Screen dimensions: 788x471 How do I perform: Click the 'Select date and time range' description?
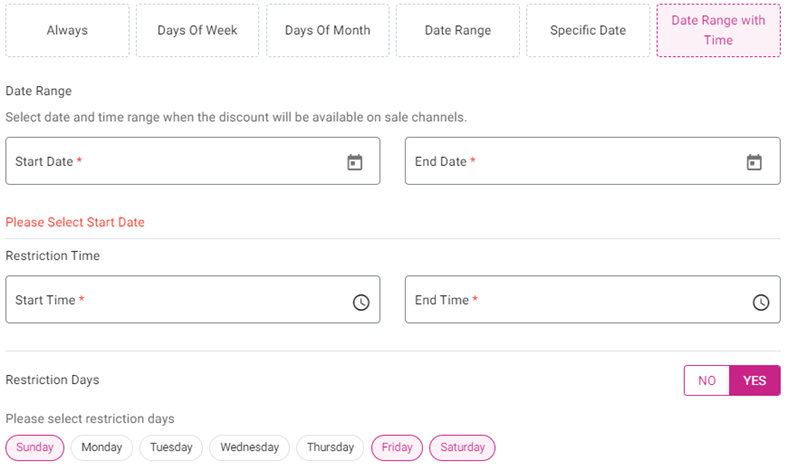click(236, 117)
